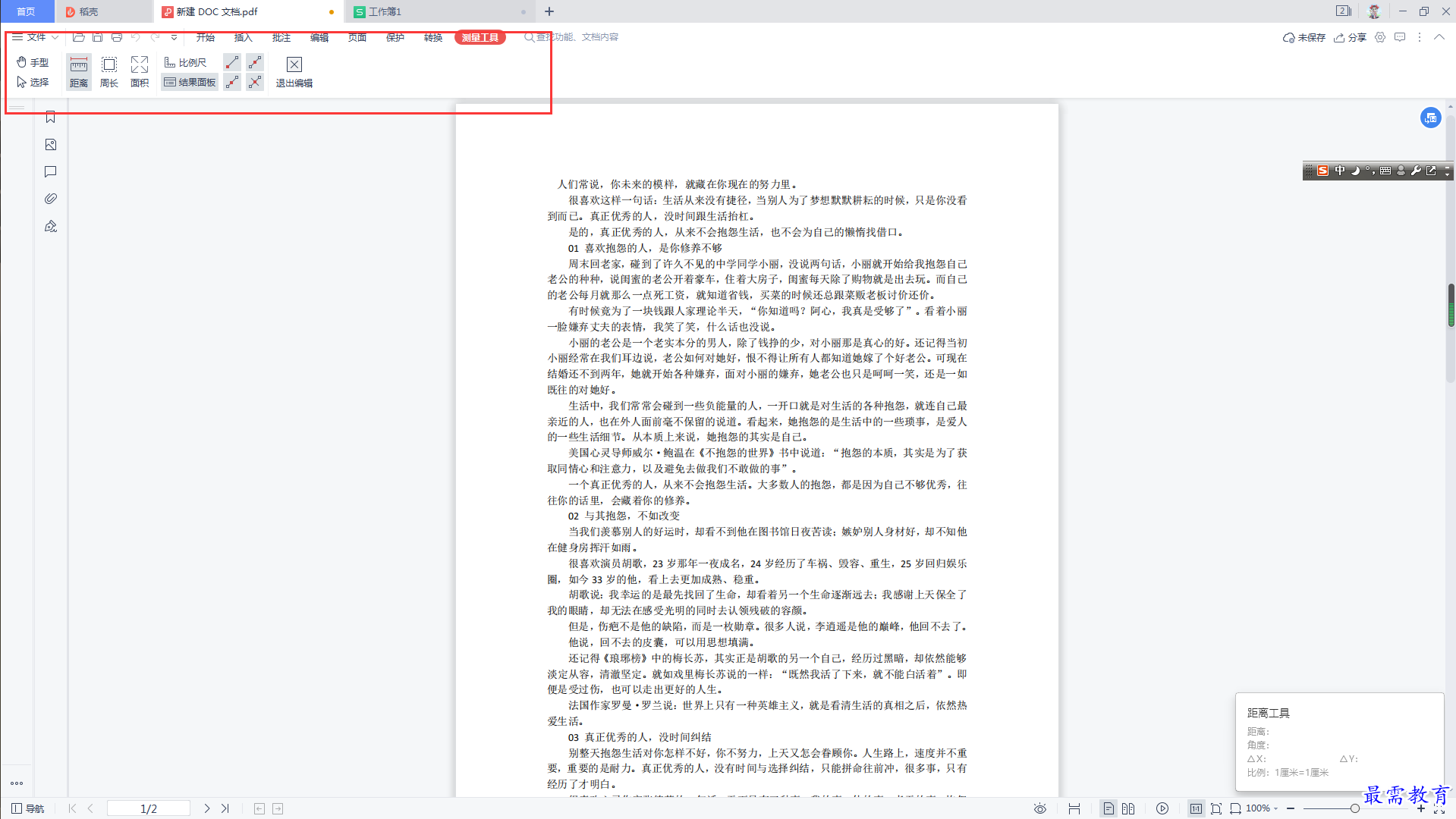Image resolution: width=1456 pixels, height=819 pixels.
Task: Click the undo arrow icon
Action: click(136, 37)
